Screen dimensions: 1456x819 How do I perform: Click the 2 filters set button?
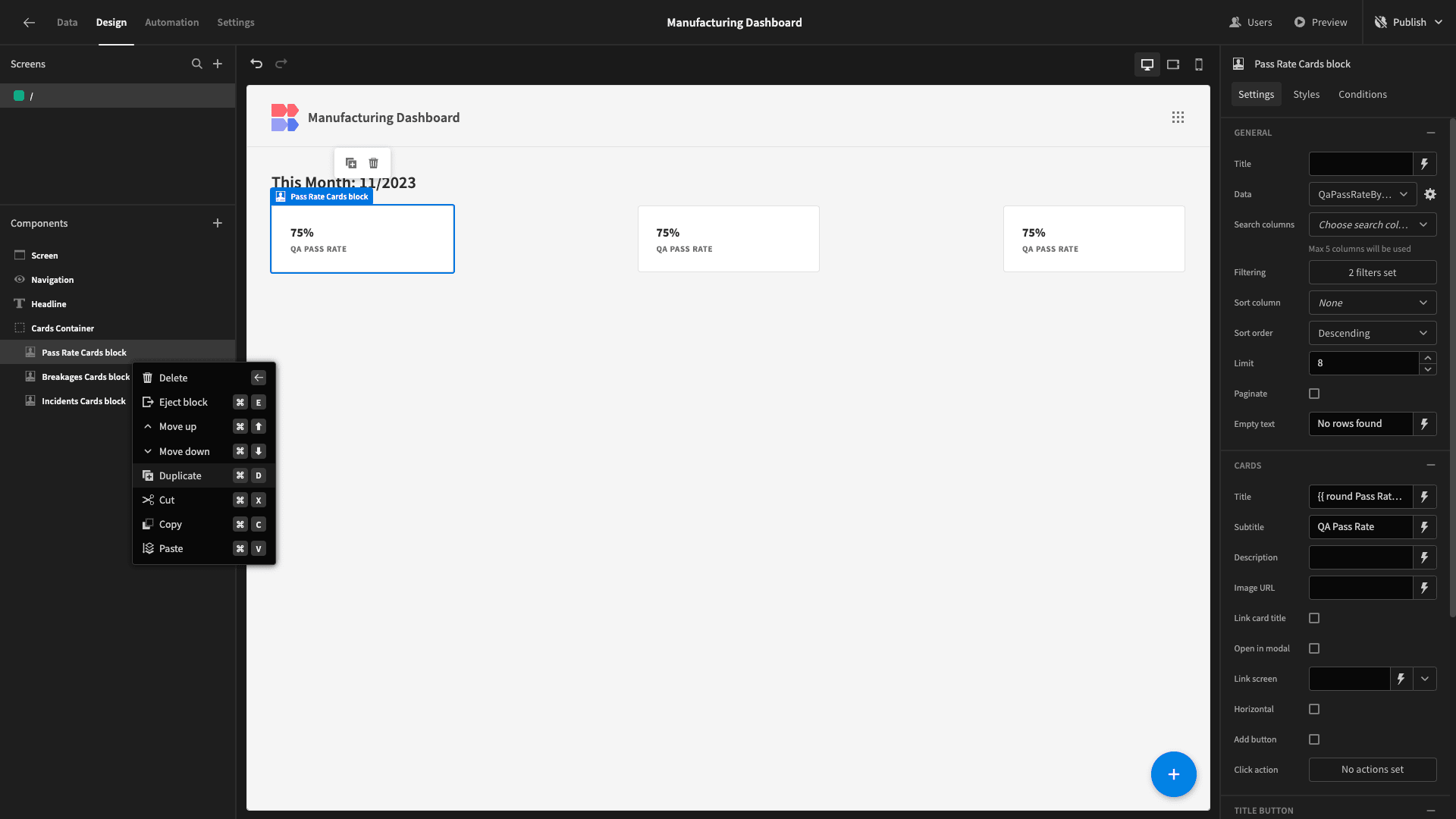(x=1373, y=272)
